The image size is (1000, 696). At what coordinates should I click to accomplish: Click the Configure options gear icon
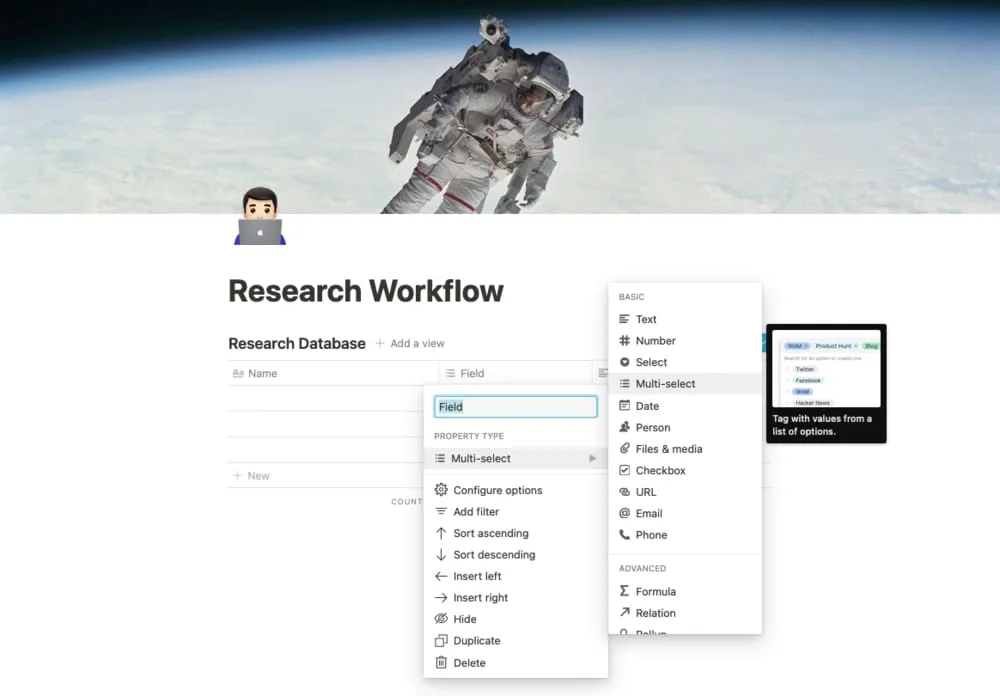pos(441,490)
